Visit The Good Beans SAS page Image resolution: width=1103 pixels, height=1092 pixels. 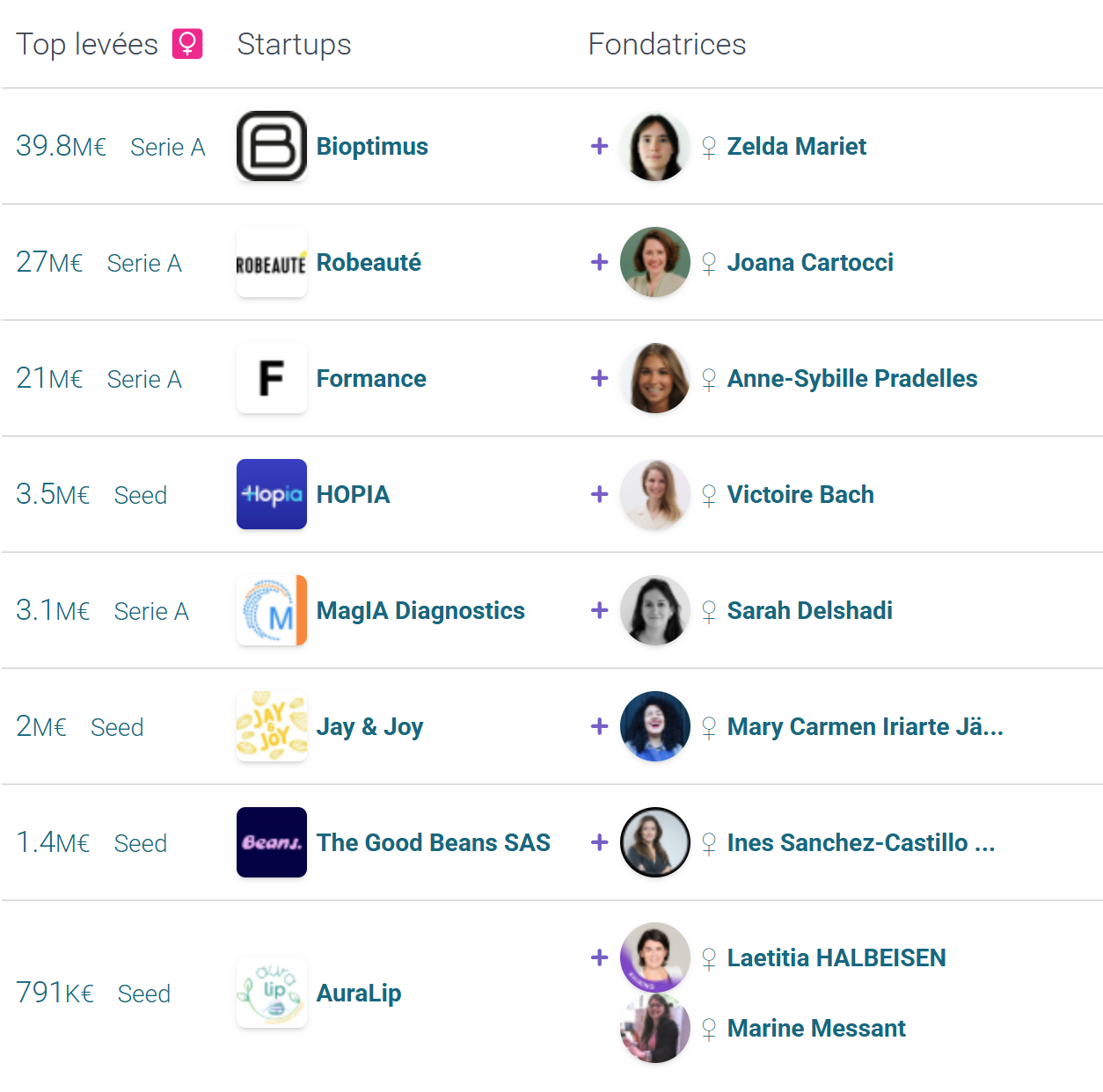[x=434, y=842]
